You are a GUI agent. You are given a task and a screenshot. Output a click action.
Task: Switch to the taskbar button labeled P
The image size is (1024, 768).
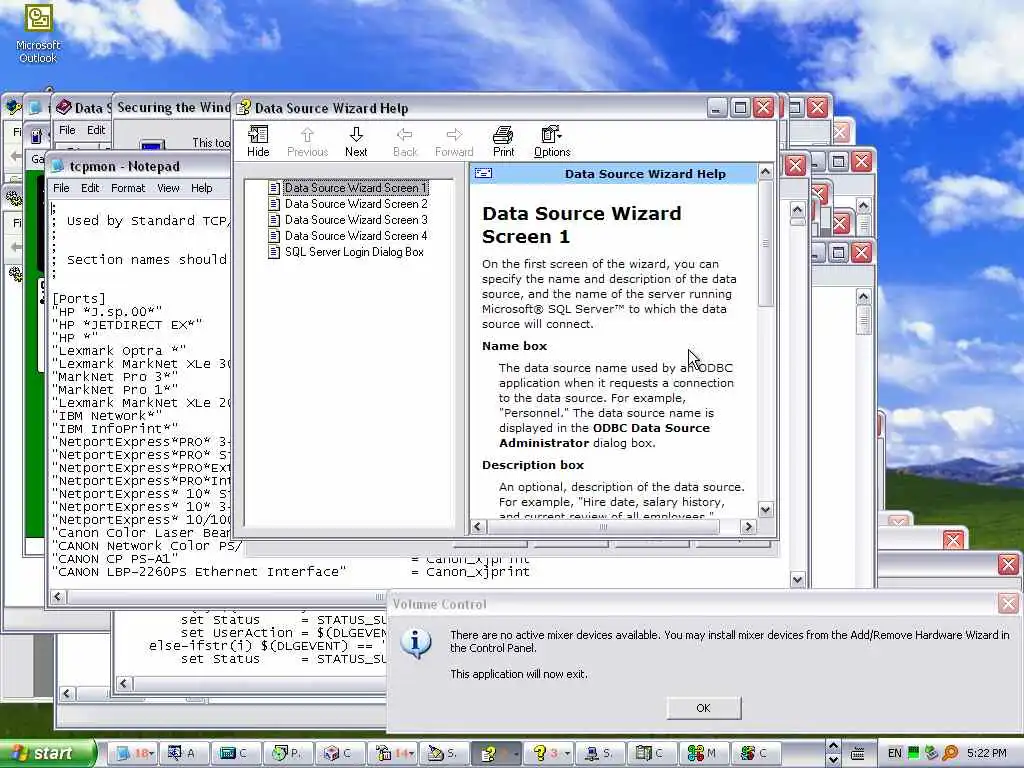pyautogui.click(x=289, y=754)
